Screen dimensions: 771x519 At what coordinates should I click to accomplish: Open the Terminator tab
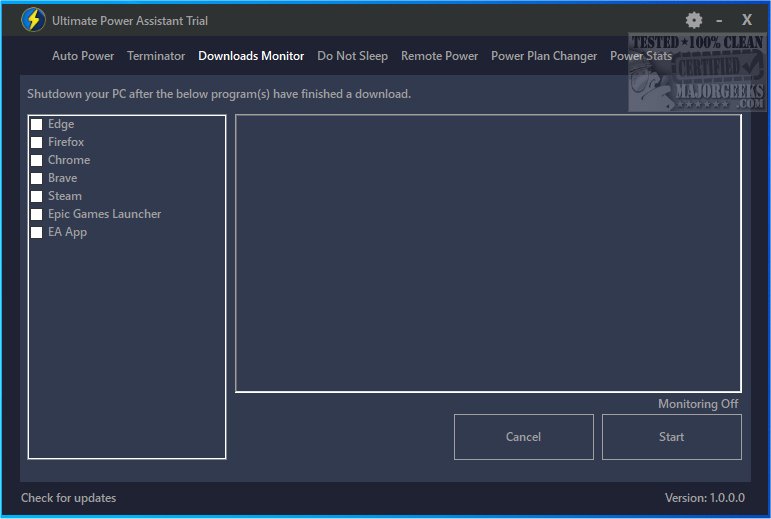coord(156,56)
